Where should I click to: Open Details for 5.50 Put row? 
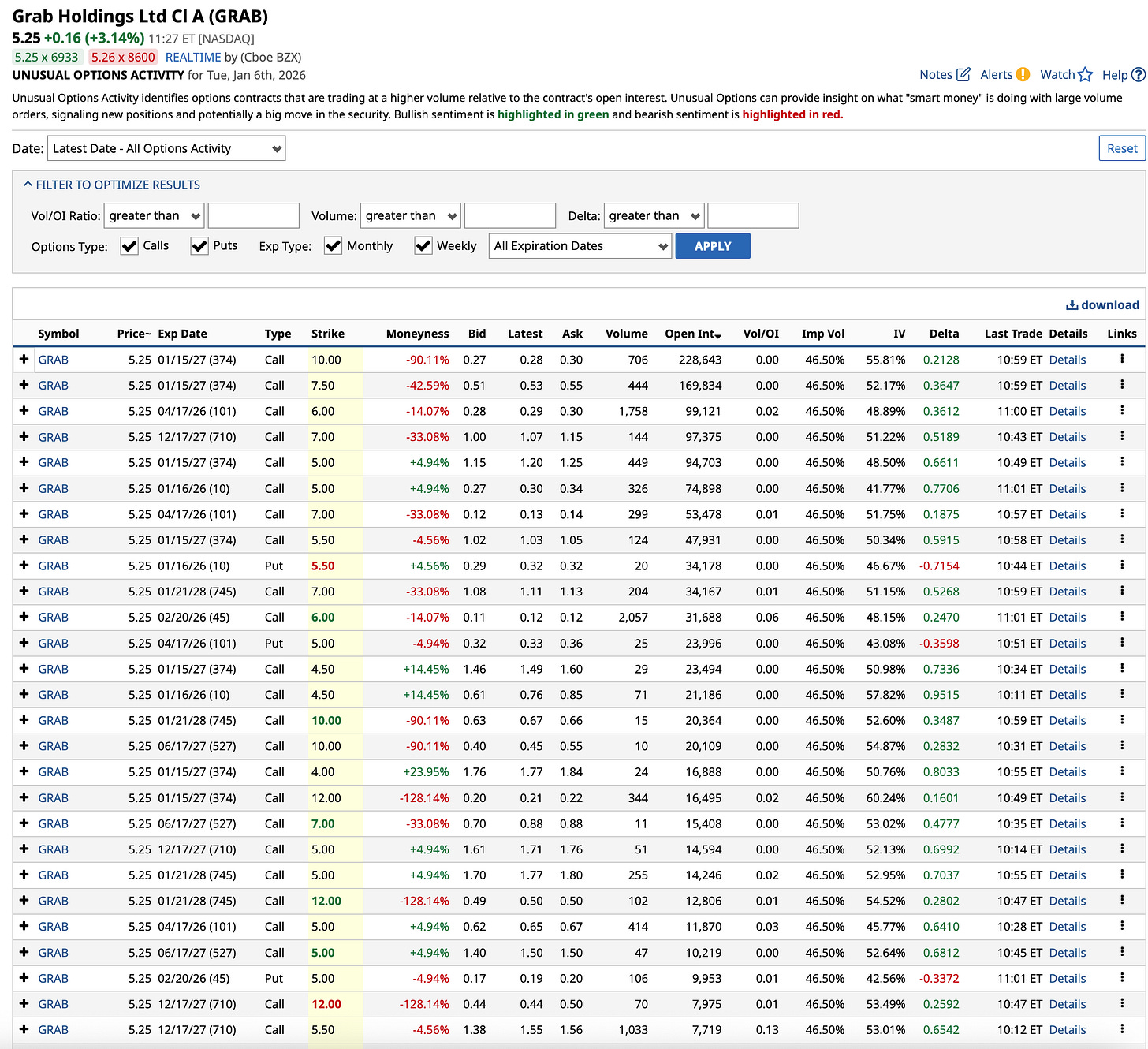coord(1068,566)
